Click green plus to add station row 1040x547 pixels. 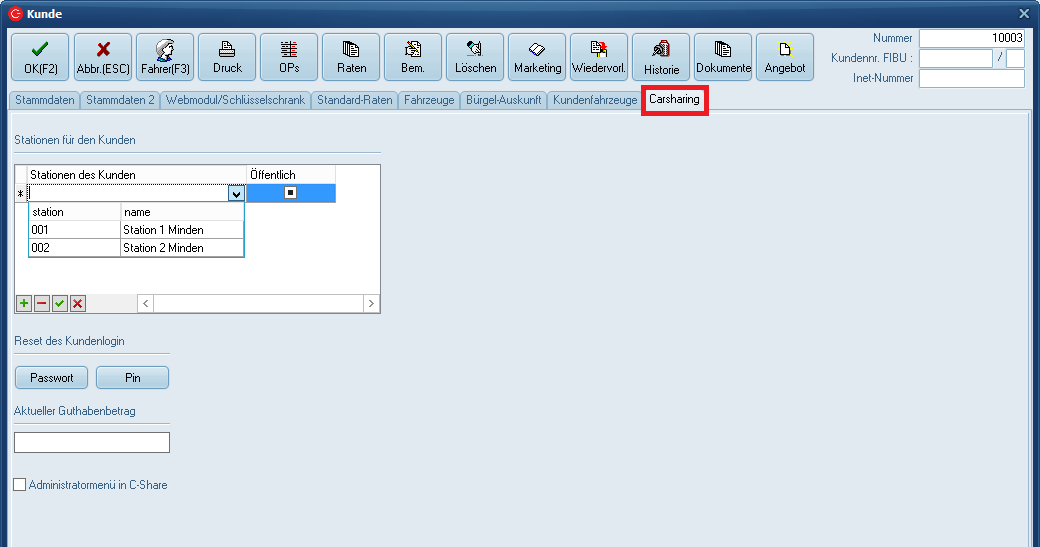click(24, 303)
